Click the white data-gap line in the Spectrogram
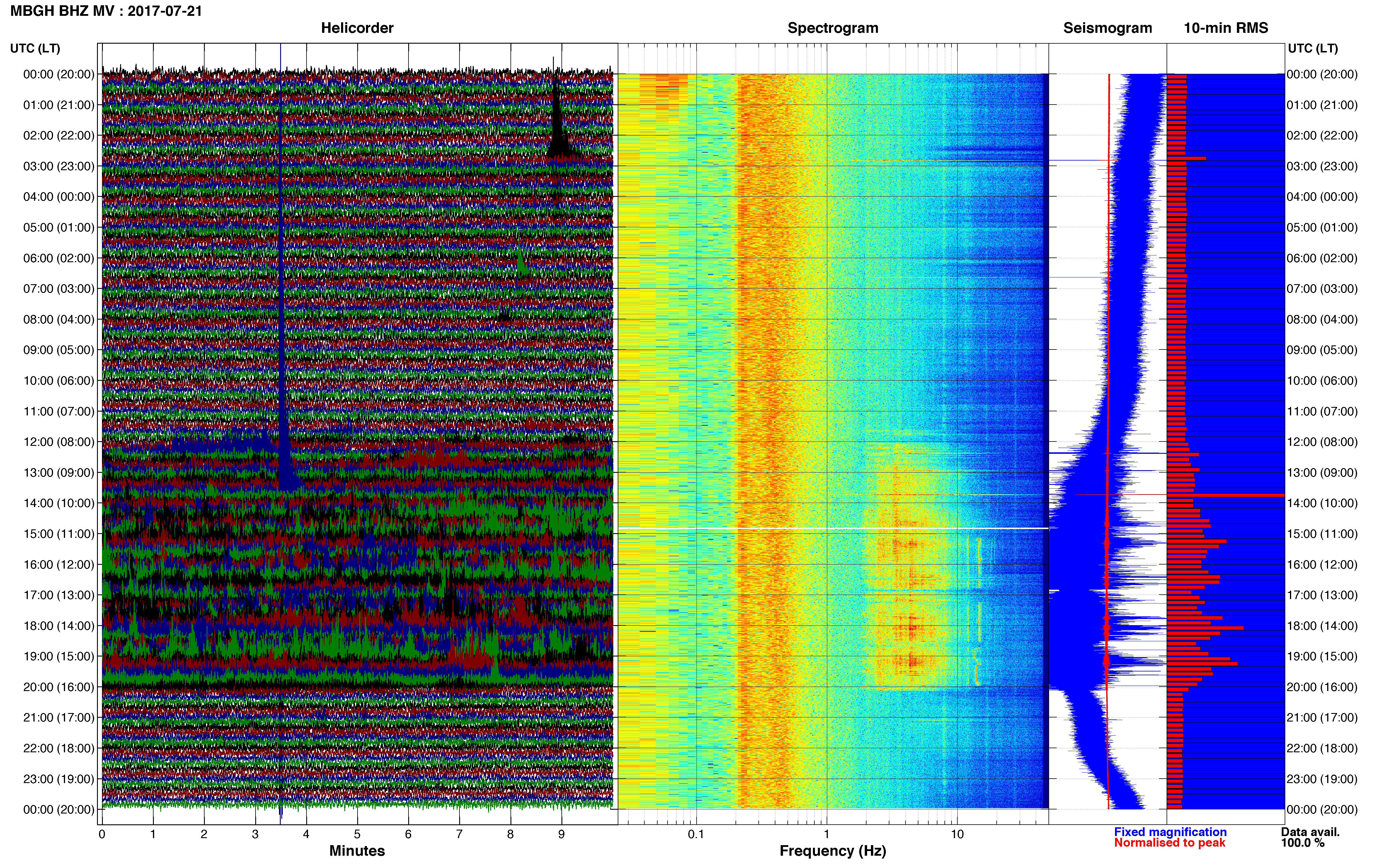This screenshot has height=868, width=1389. point(833,528)
